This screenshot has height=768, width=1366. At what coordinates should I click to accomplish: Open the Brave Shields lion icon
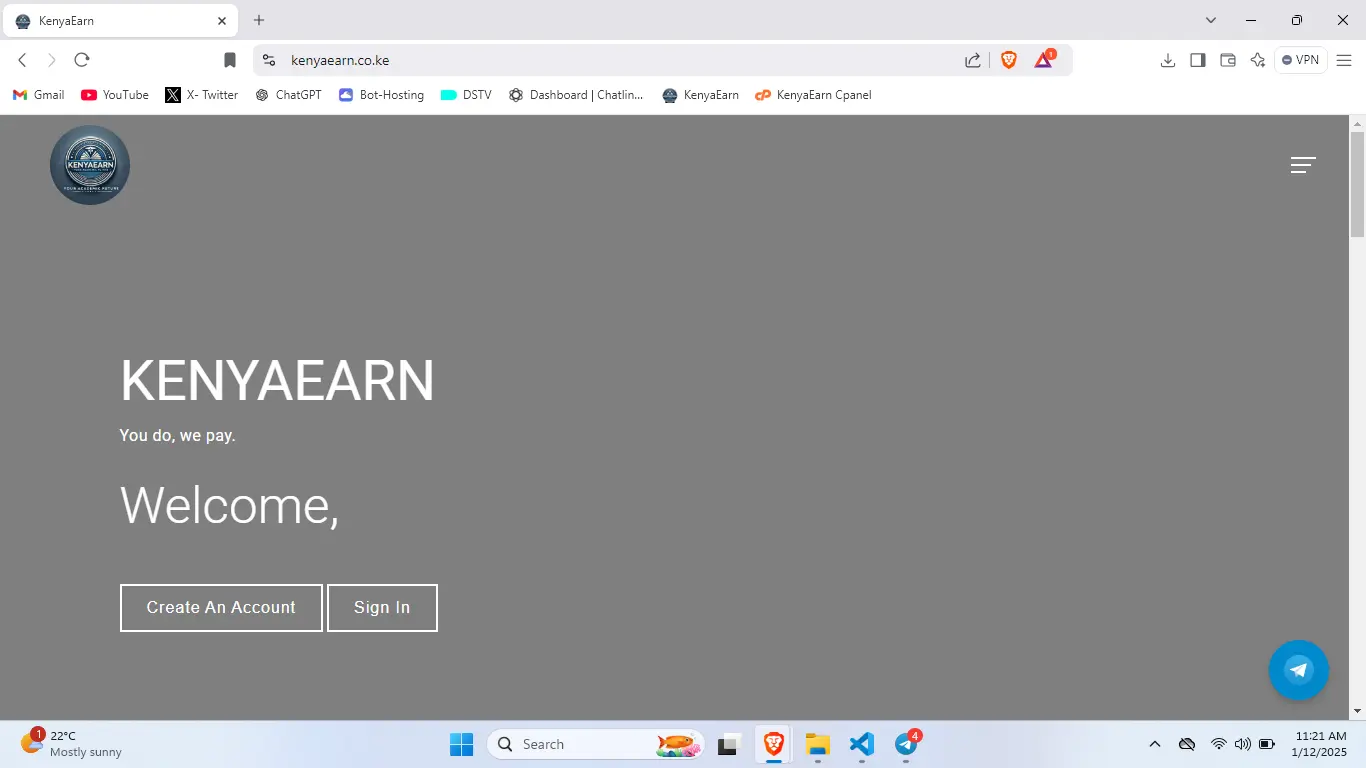click(x=1009, y=60)
